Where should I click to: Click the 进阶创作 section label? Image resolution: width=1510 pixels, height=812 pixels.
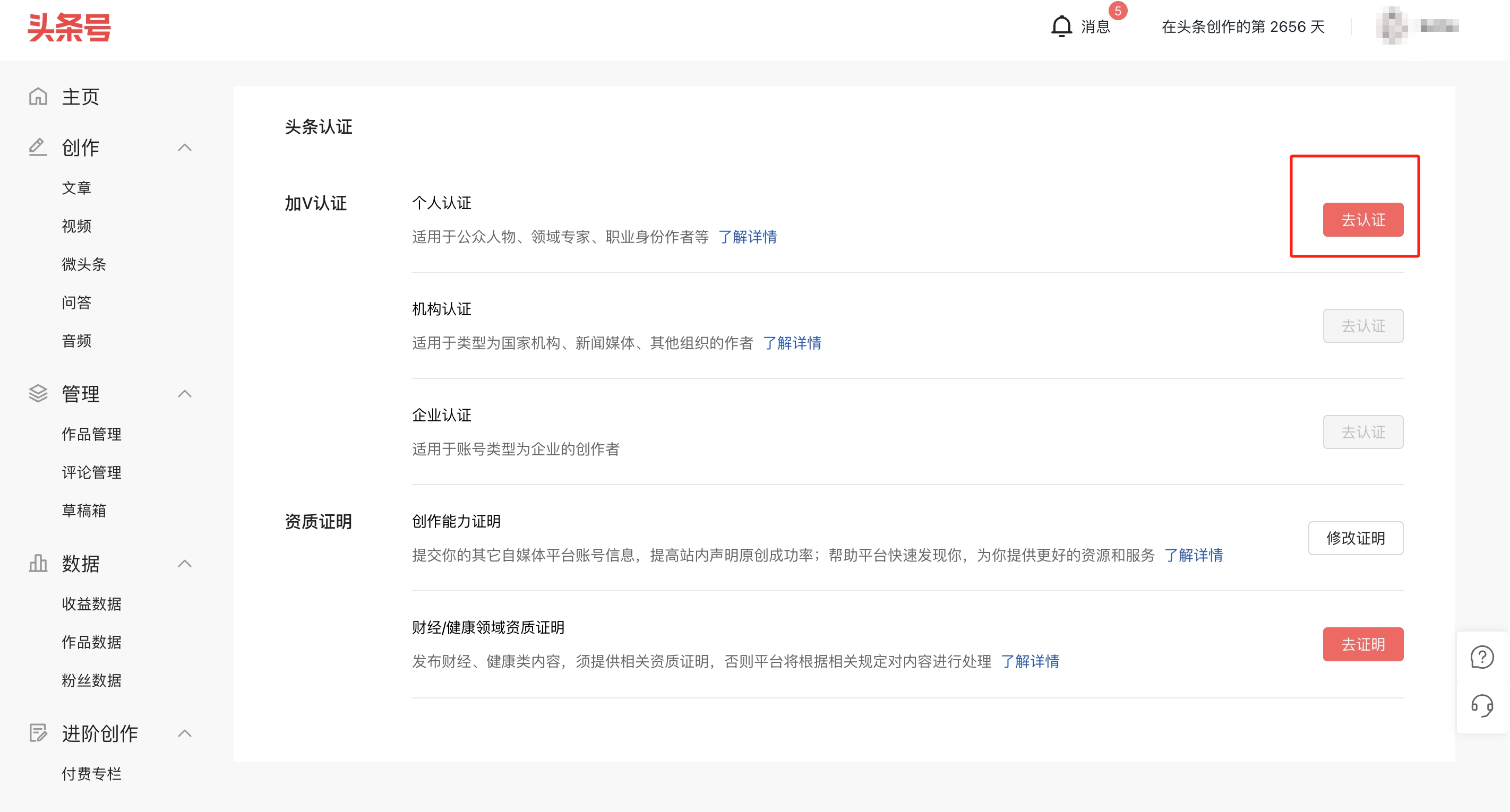point(100,733)
